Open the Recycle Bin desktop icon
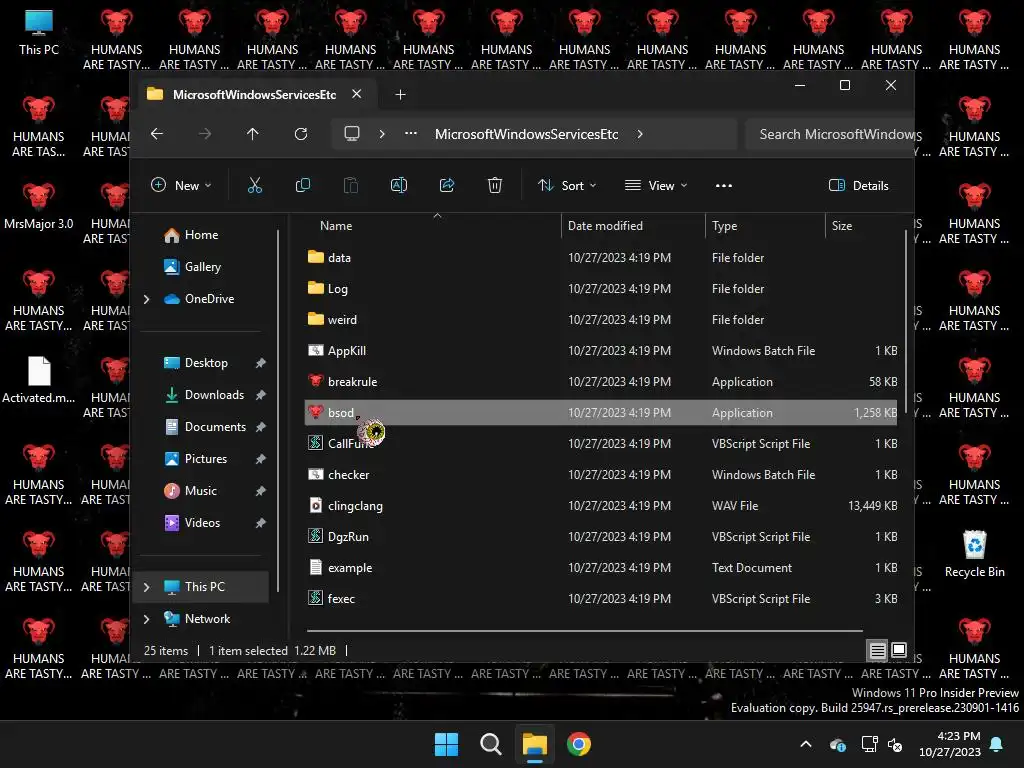The height and width of the screenshot is (768, 1024). pyautogui.click(x=974, y=554)
